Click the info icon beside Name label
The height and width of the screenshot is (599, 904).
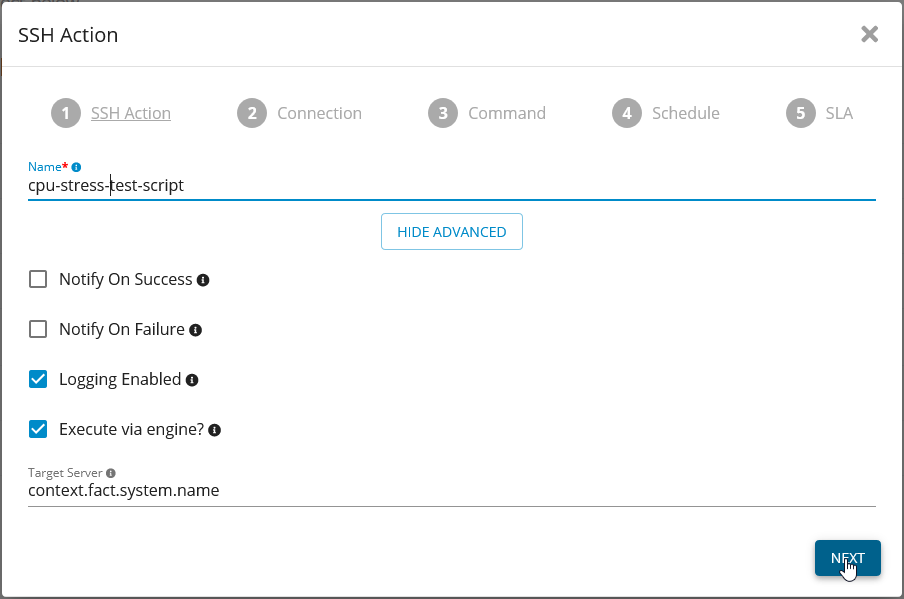click(77, 167)
